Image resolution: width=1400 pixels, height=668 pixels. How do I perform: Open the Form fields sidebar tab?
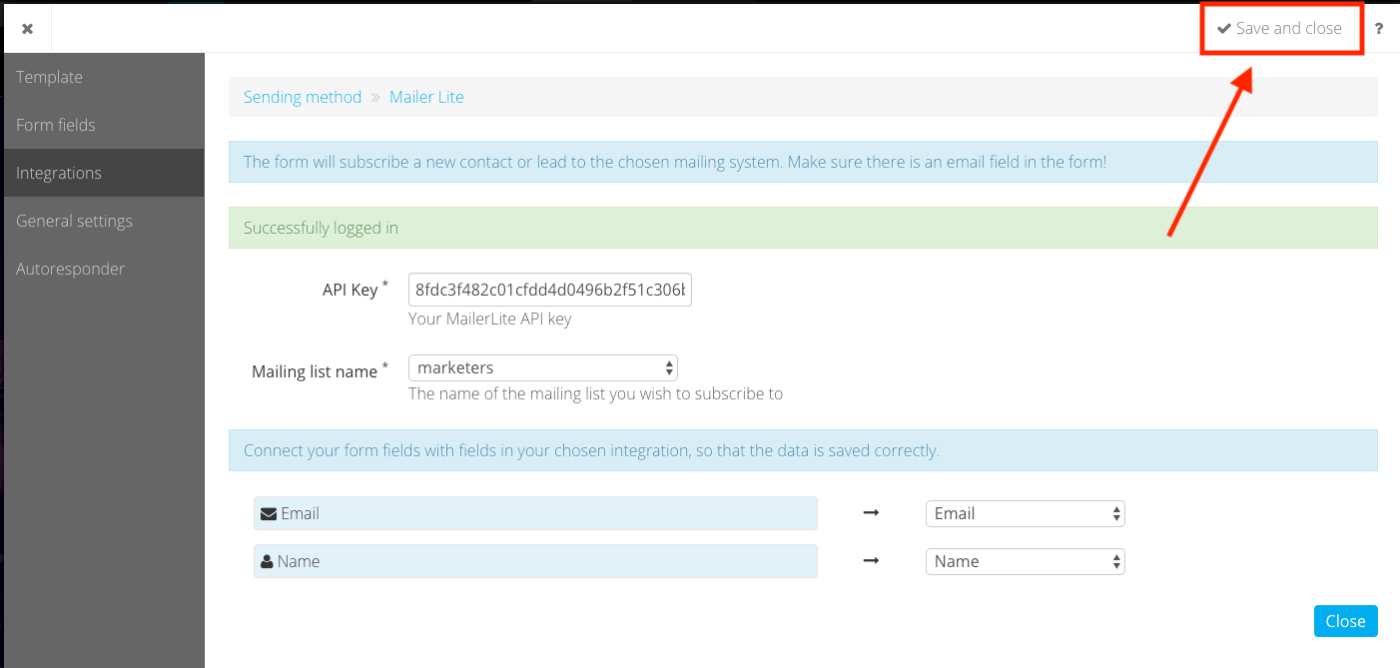coord(104,125)
